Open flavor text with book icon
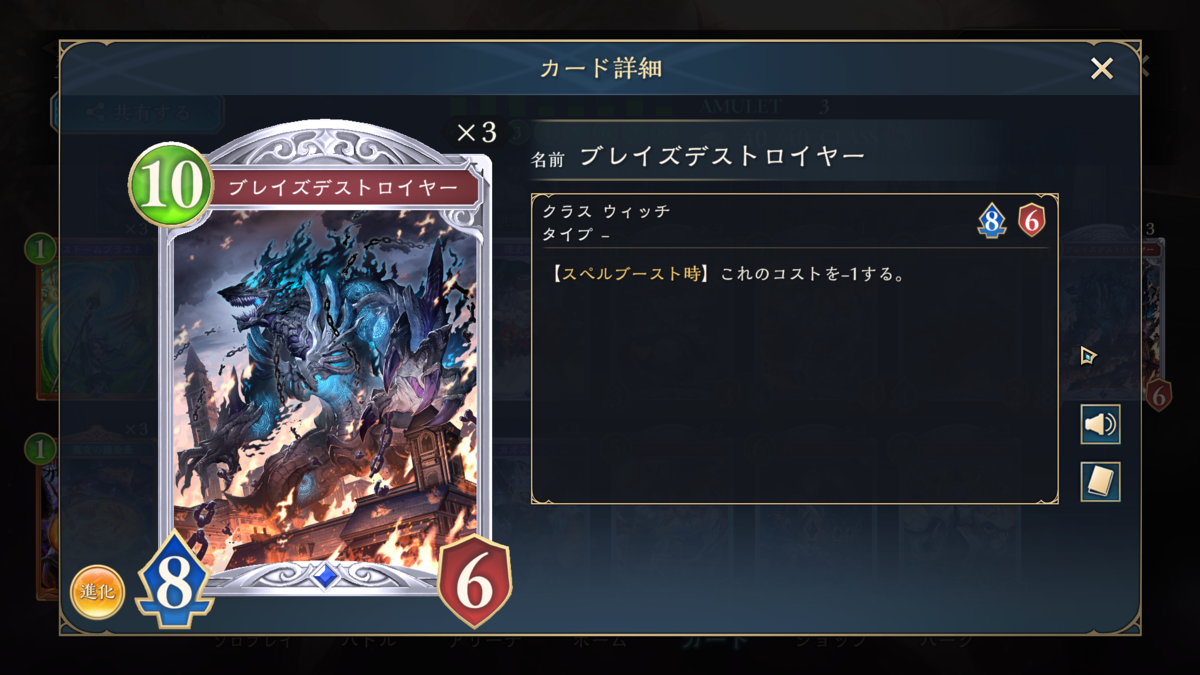The image size is (1200, 675). pos(1100,483)
